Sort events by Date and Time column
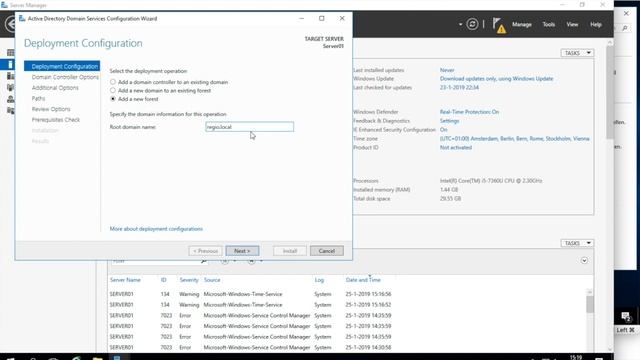 [x=363, y=280]
